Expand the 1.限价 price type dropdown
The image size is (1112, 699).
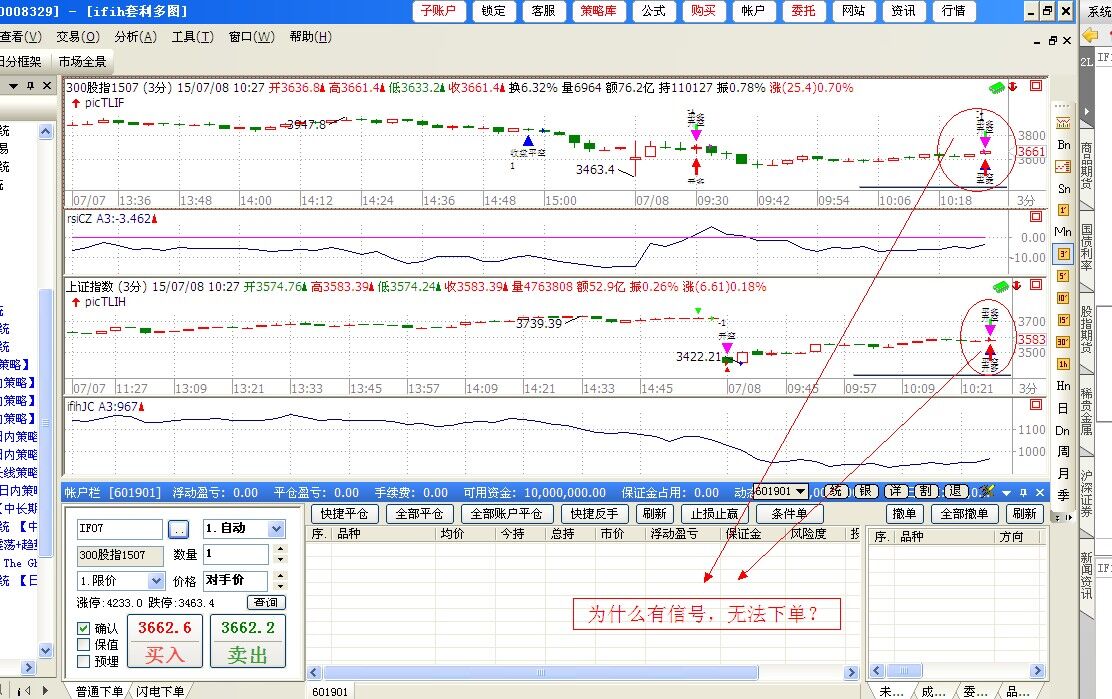156,581
